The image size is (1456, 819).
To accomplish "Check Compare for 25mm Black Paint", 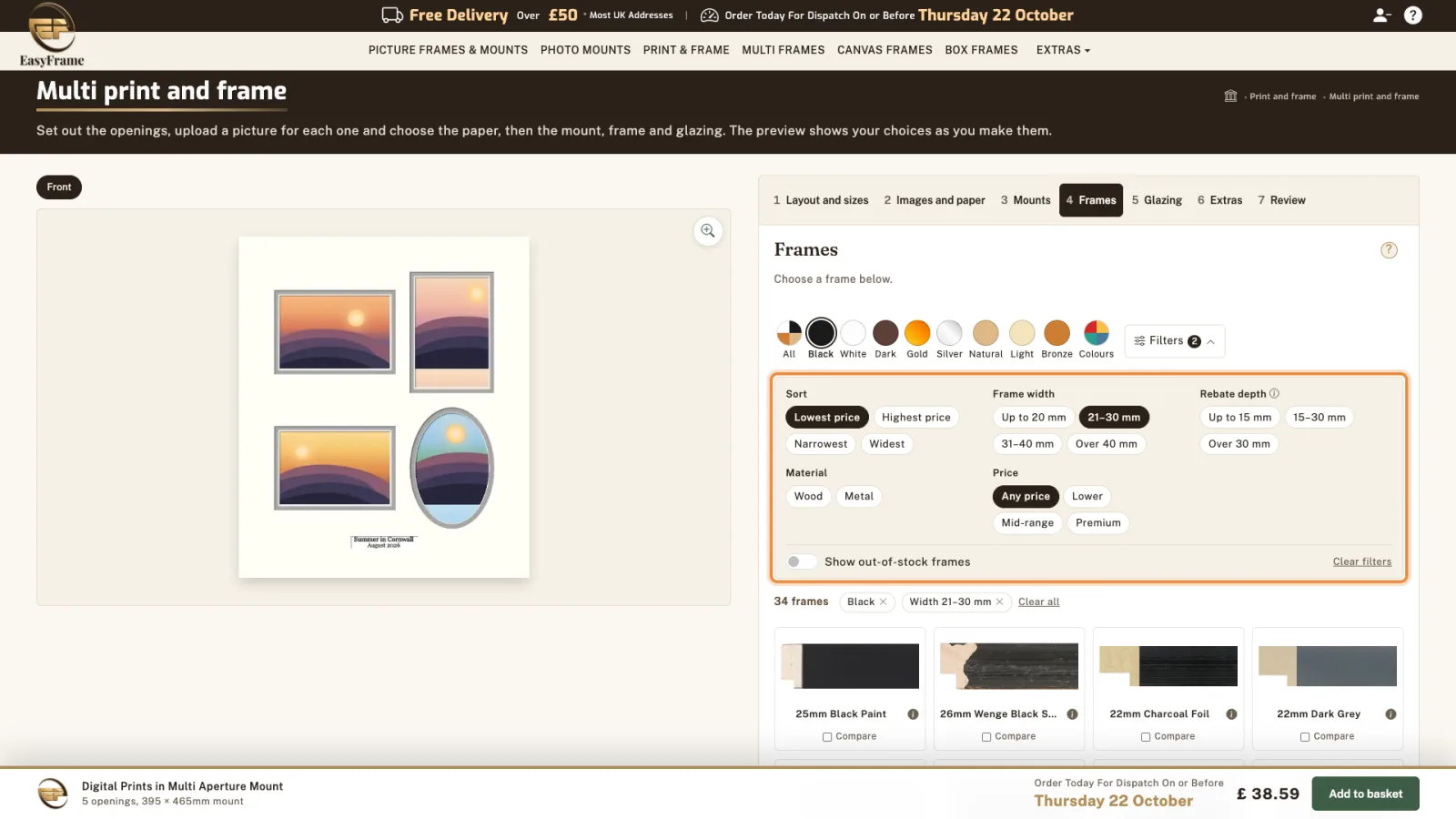I will pyautogui.click(x=827, y=737).
